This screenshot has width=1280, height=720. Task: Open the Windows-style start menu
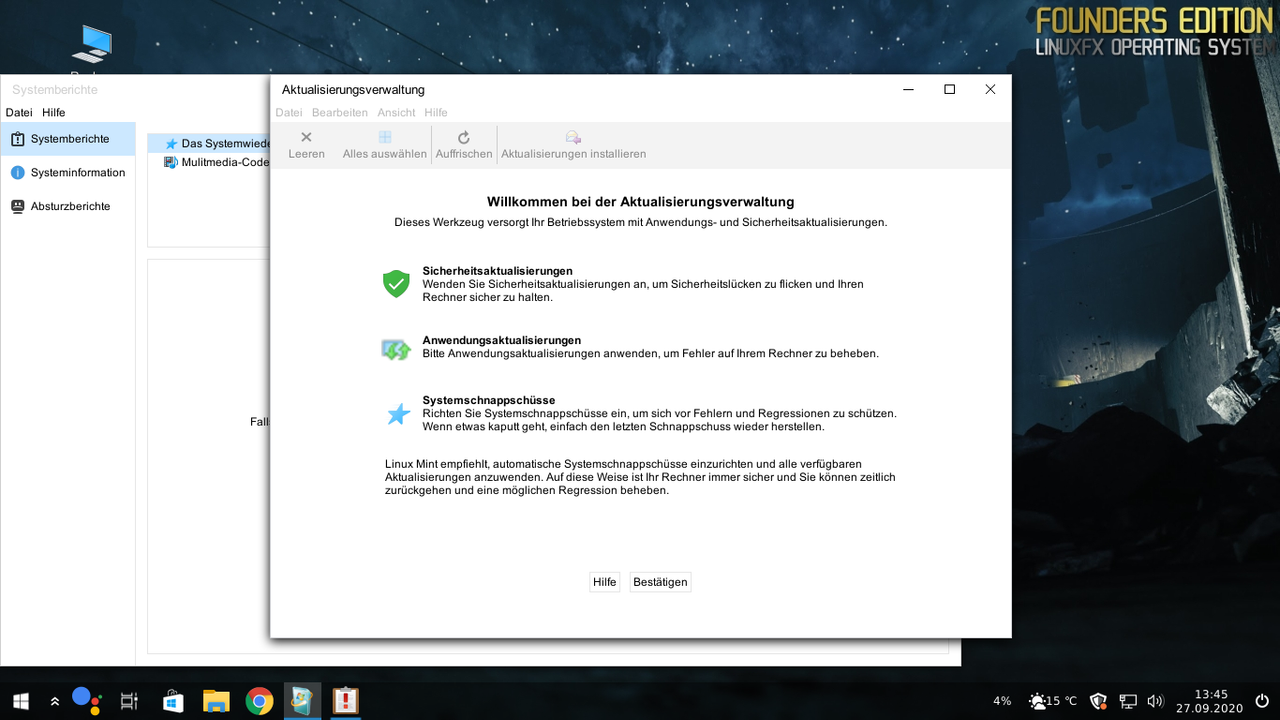(x=20, y=701)
